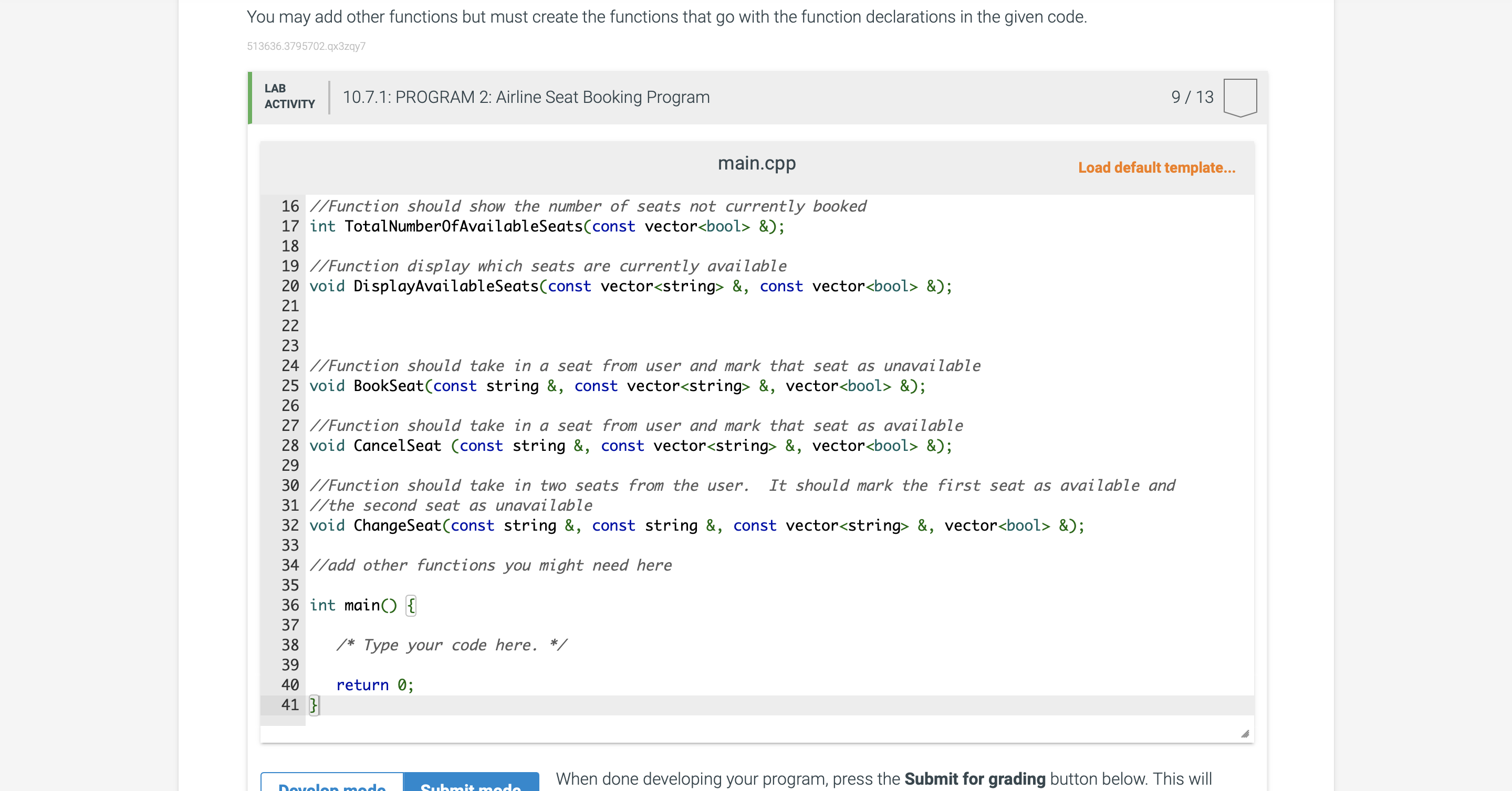The height and width of the screenshot is (791, 1512).
Task: Click the return 0; statement
Action: click(374, 685)
